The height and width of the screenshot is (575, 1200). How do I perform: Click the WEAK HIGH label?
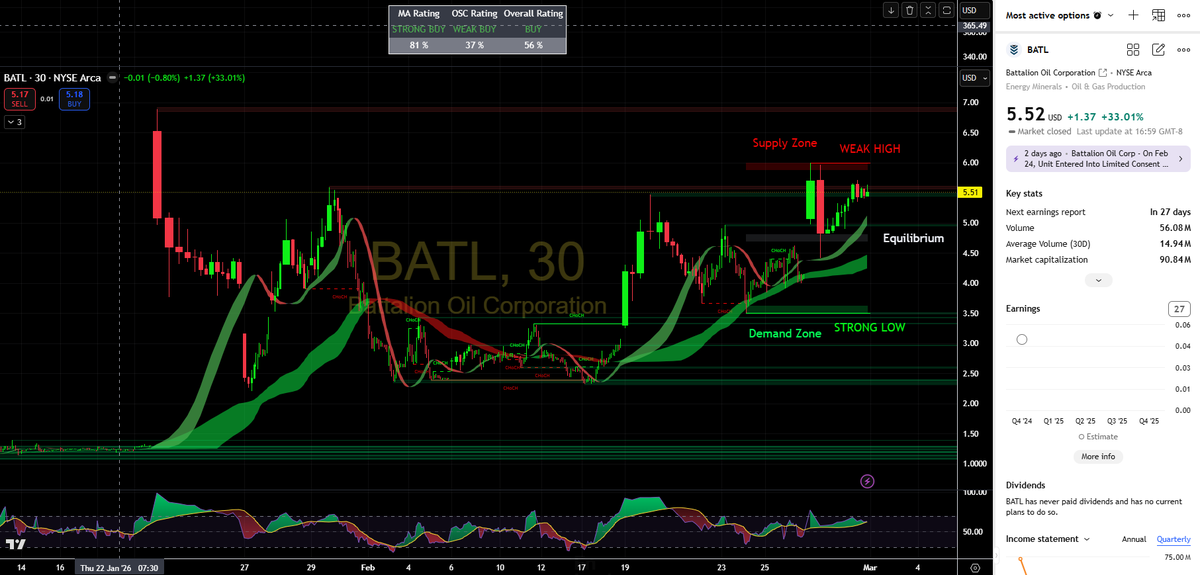(x=870, y=149)
